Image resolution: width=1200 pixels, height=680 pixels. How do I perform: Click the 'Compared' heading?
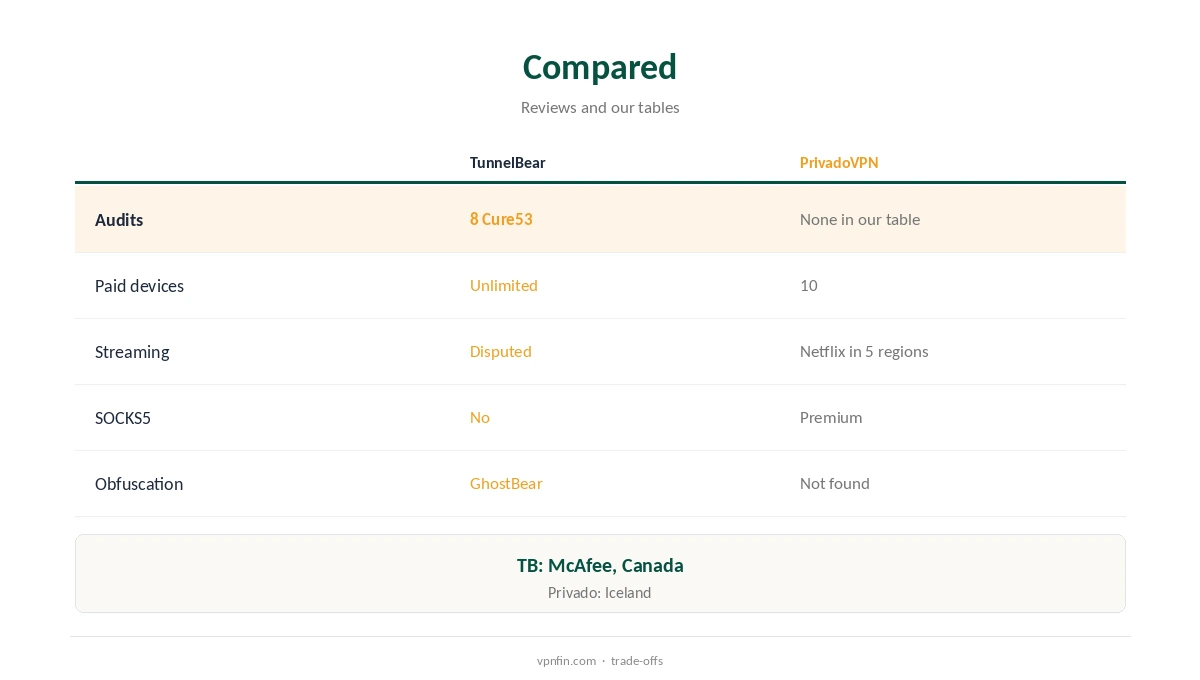point(600,67)
